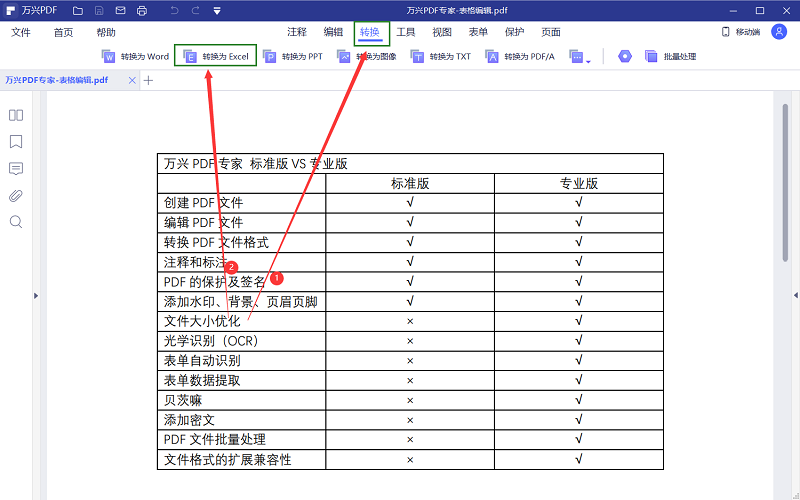This screenshot has height=500, width=800.
Task: Click the 专业版 column header cell
Action: 579,184
